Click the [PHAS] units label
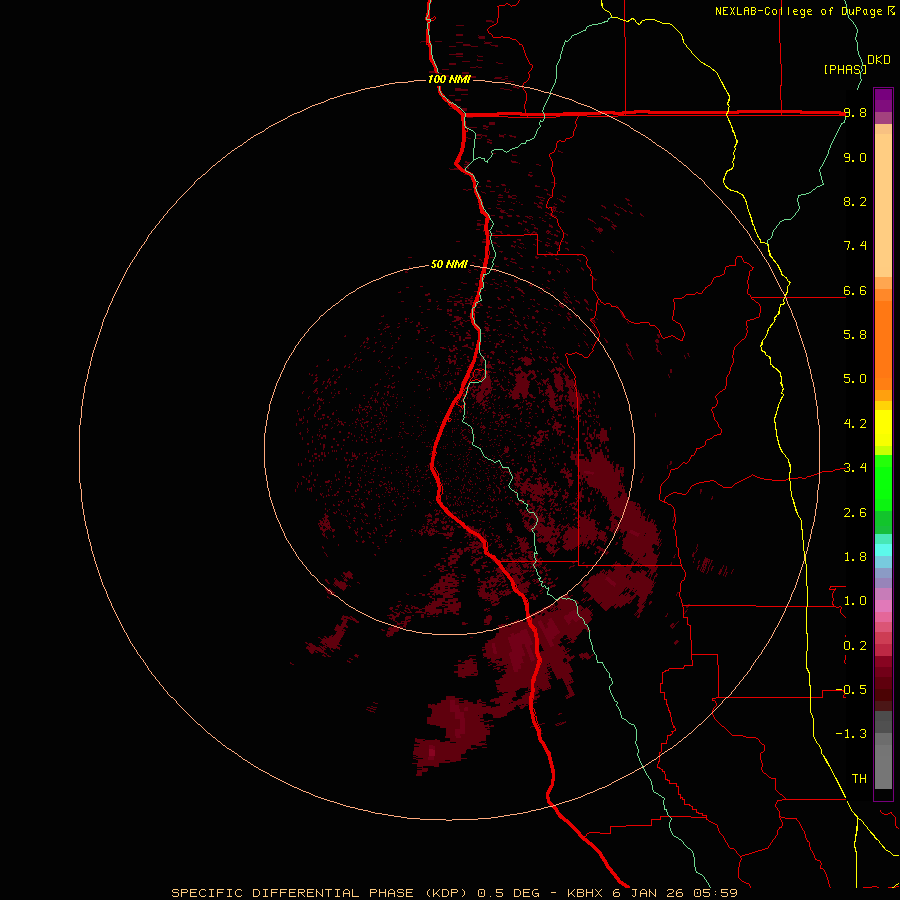 click(x=844, y=69)
